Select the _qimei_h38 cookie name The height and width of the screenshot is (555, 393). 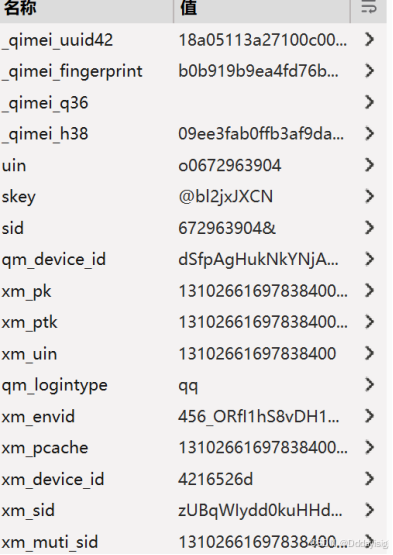(x=45, y=135)
